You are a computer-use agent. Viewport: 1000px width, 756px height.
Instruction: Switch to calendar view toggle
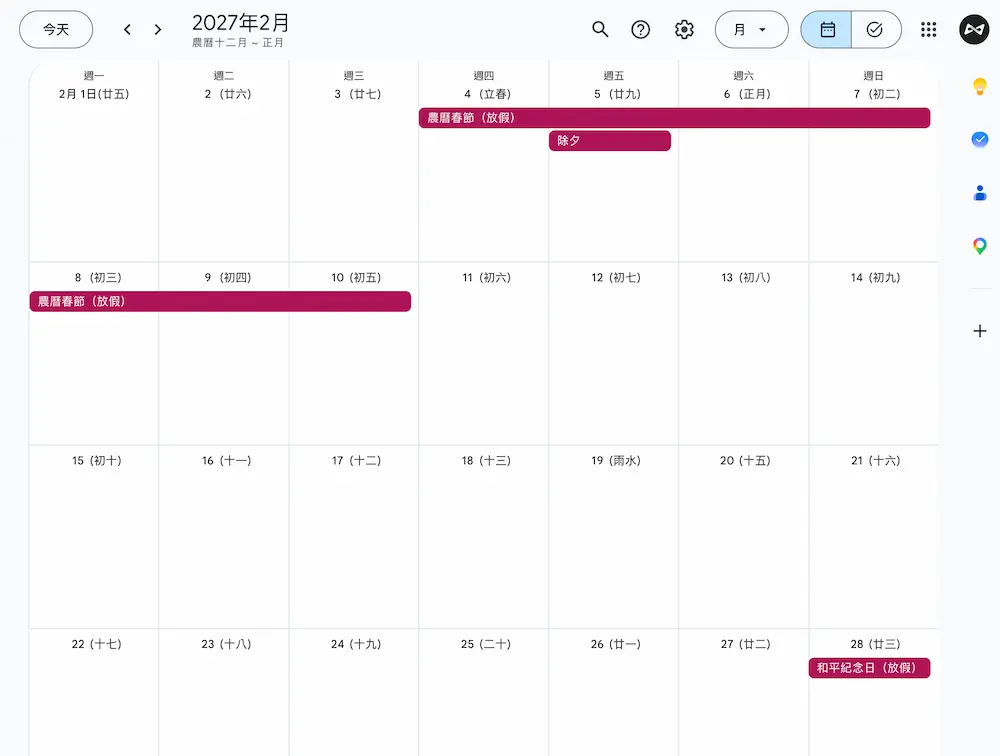pyautogui.click(x=827, y=29)
